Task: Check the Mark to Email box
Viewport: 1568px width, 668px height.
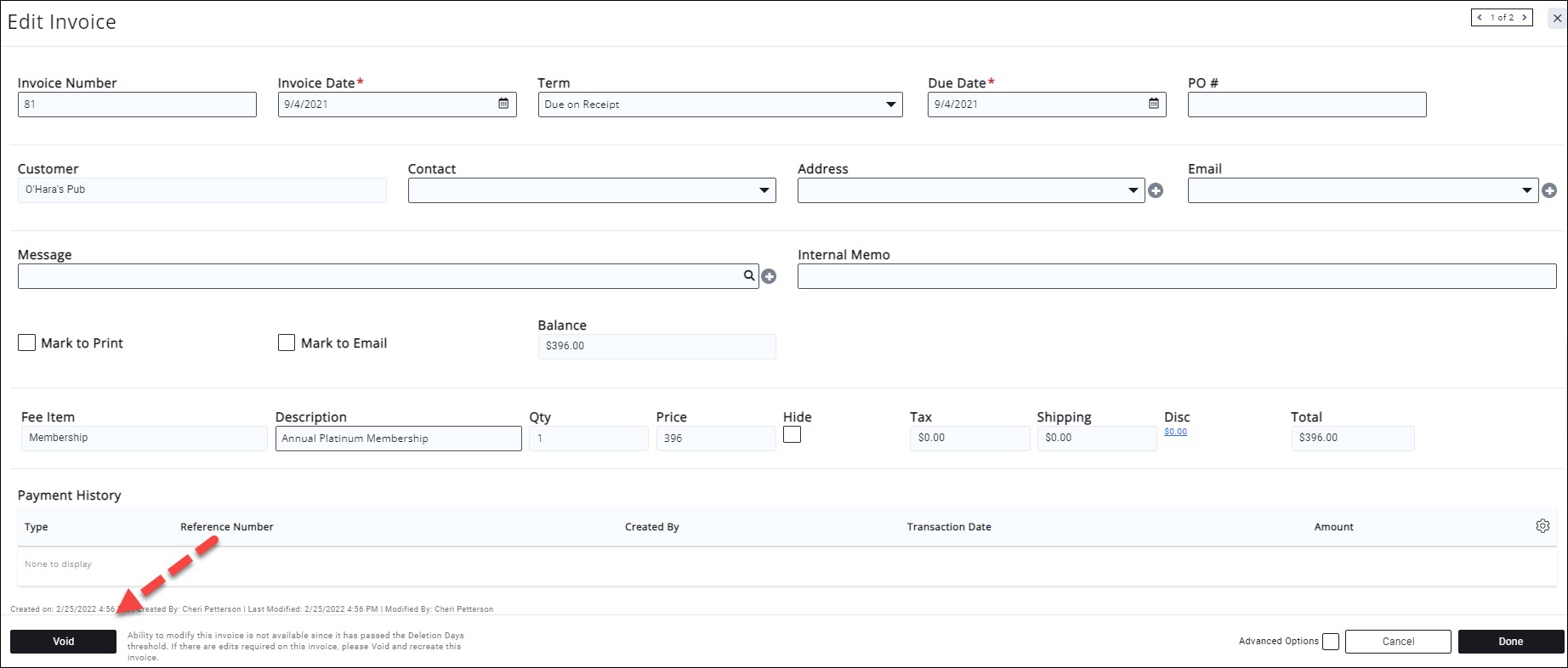Action: 287,342
